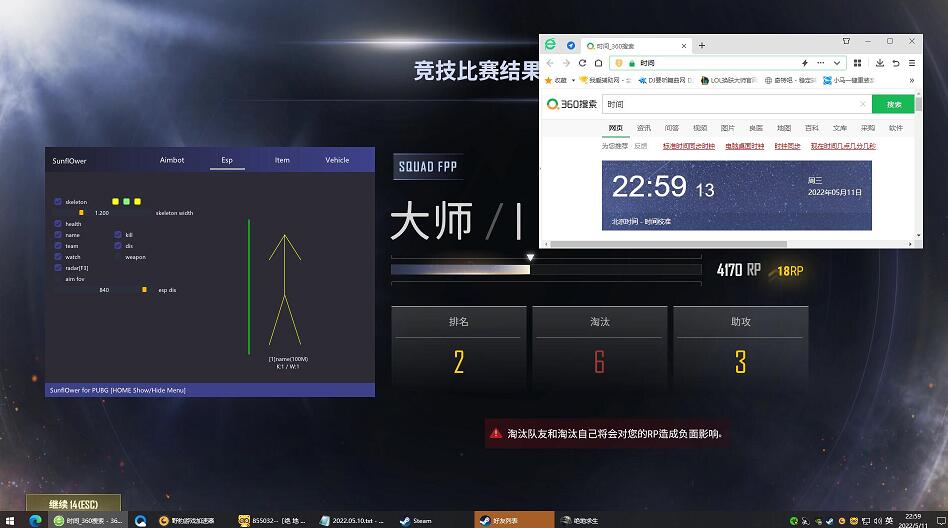
Task: Click the 收藏 star favorites icon
Action: [x=549, y=80]
